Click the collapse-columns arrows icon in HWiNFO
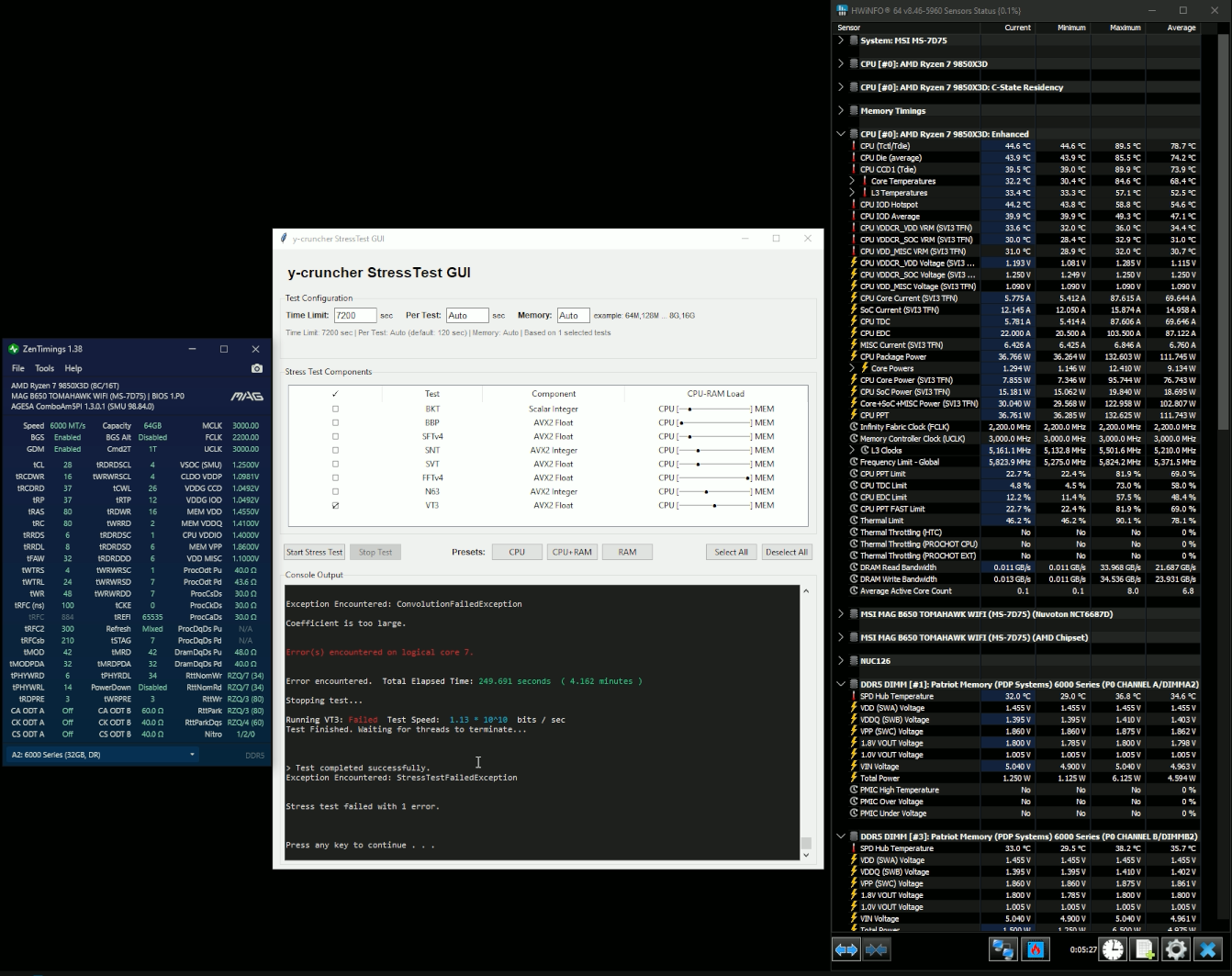The image size is (1232, 976). 876,949
